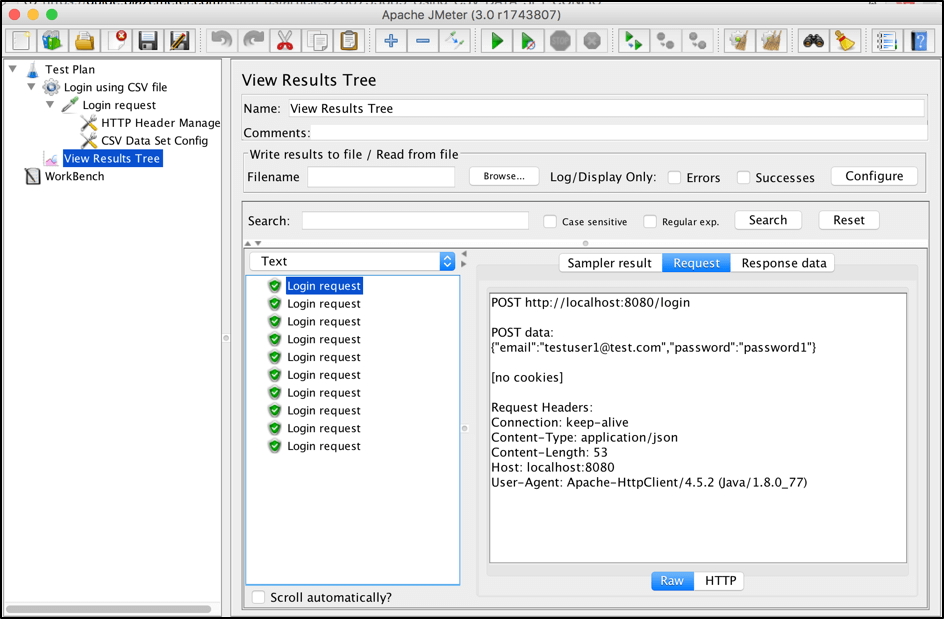Stop all remote engines
944x619 pixels.
click(665, 41)
